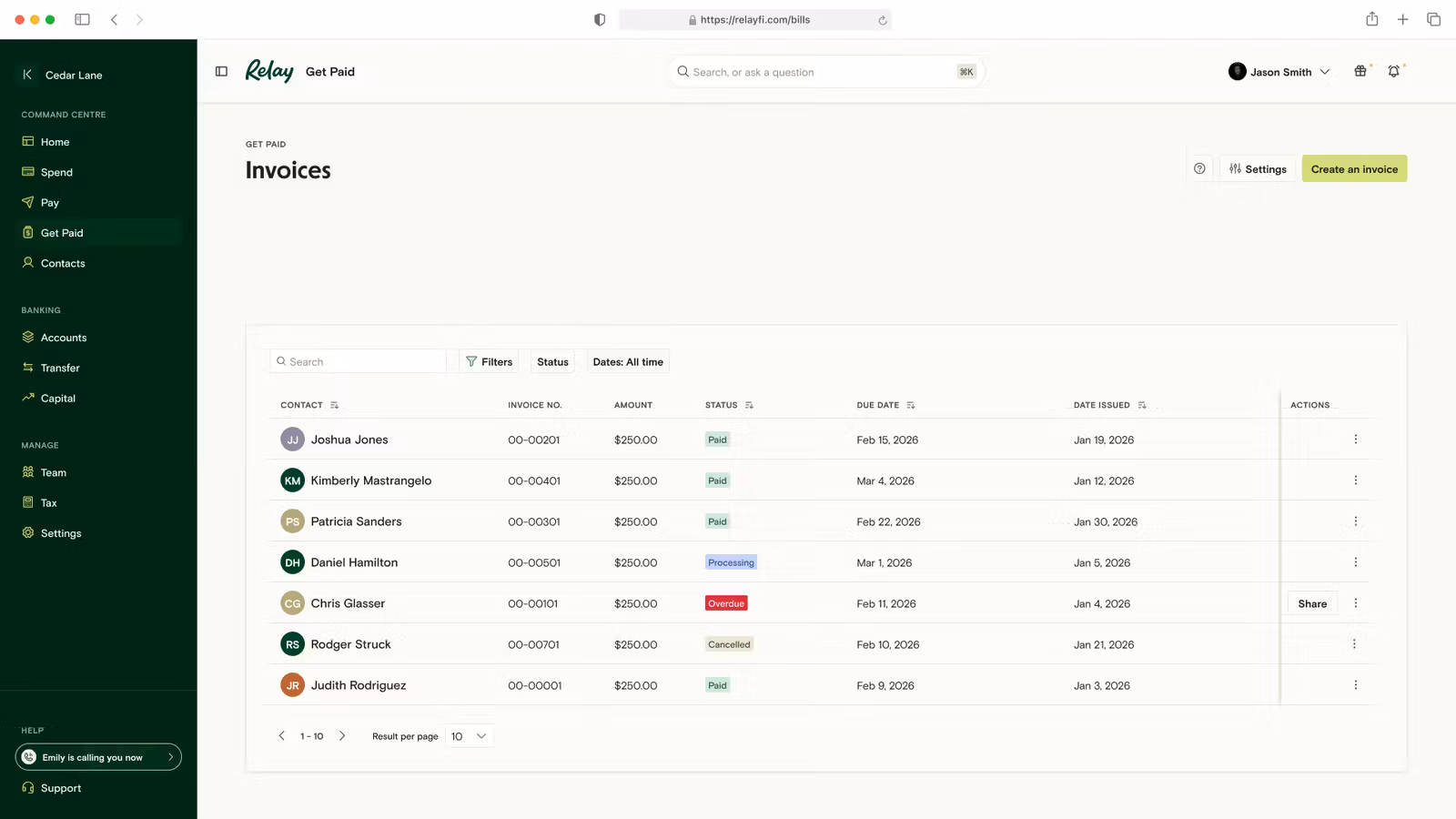The image size is (1456, 819).
Task: Open Accounts in the Banking section
Action: pos(64,338)
